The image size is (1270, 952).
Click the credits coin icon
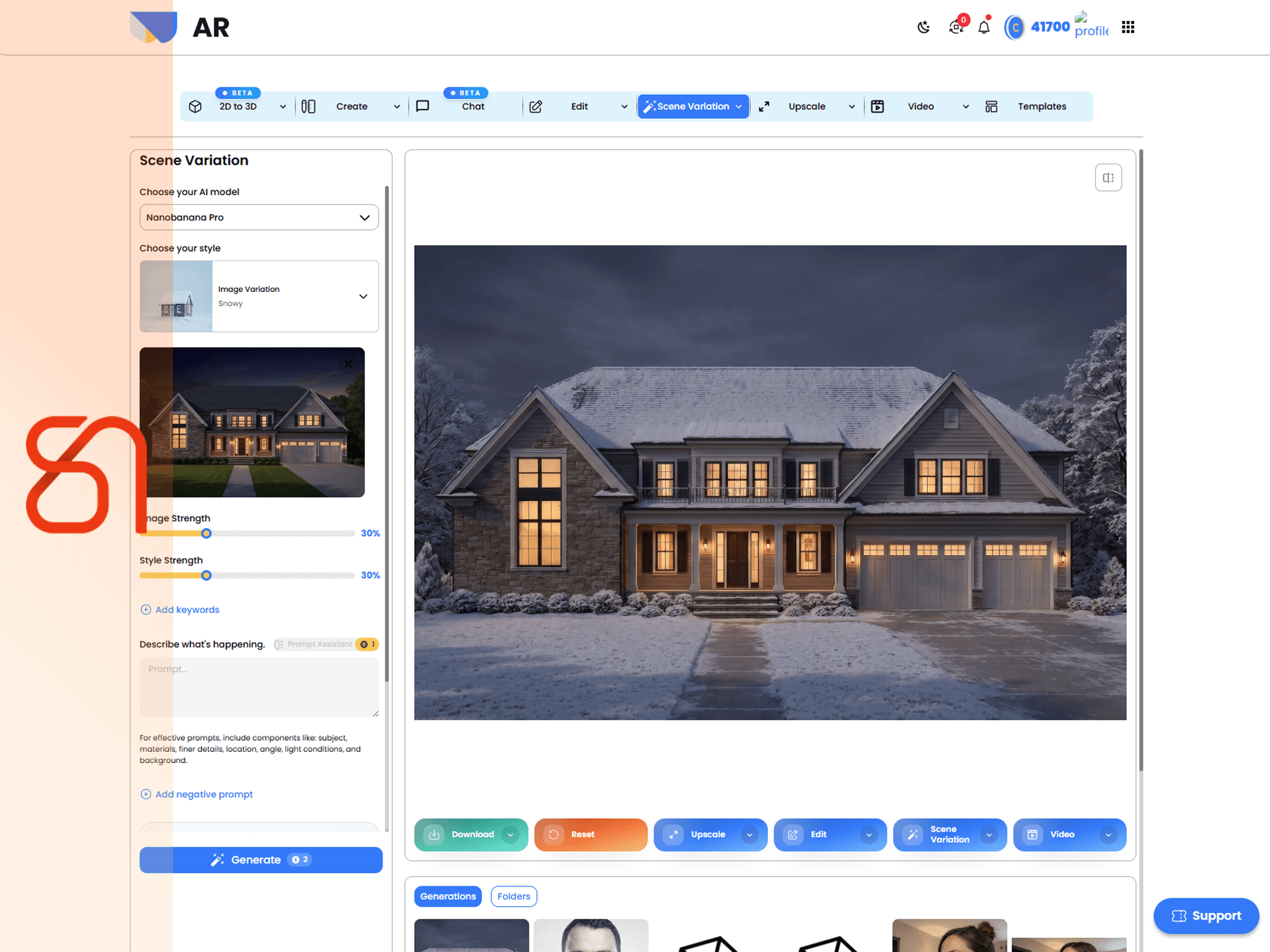(1015, 27)
